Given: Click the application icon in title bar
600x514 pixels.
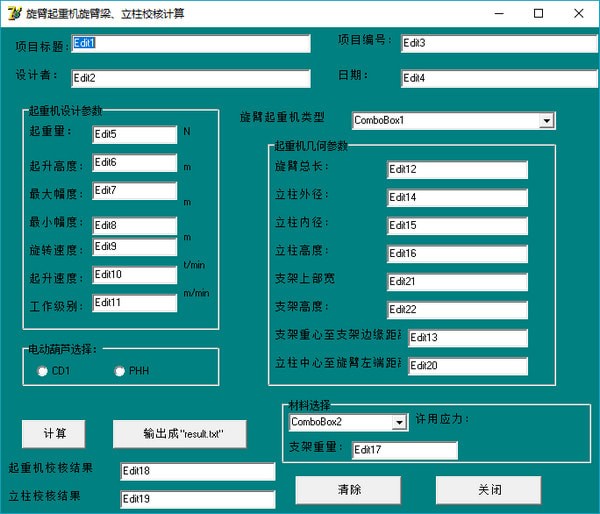Looking at the screenshot, I should tap(15, 13).
